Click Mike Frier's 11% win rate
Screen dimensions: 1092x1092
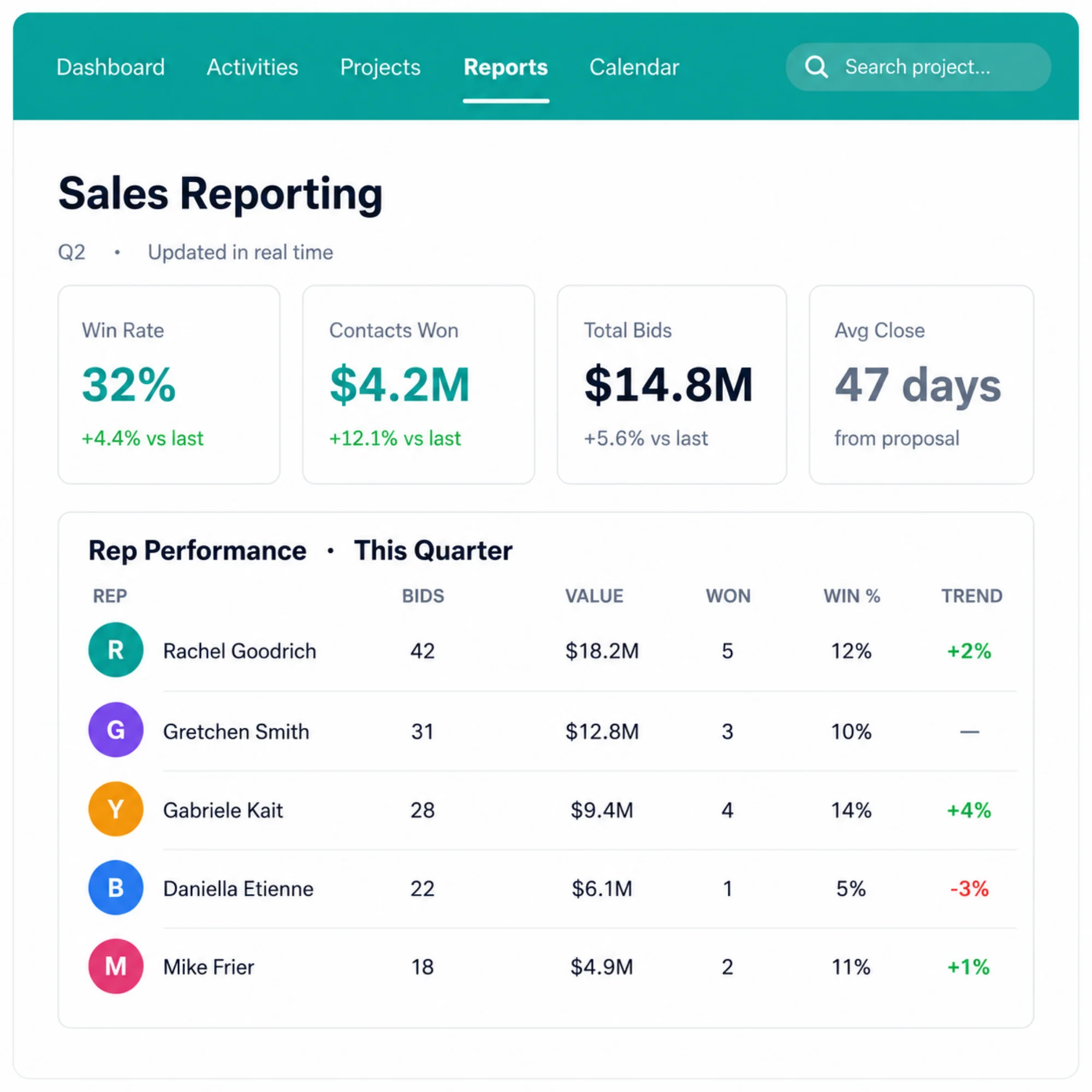coord(851,968)
